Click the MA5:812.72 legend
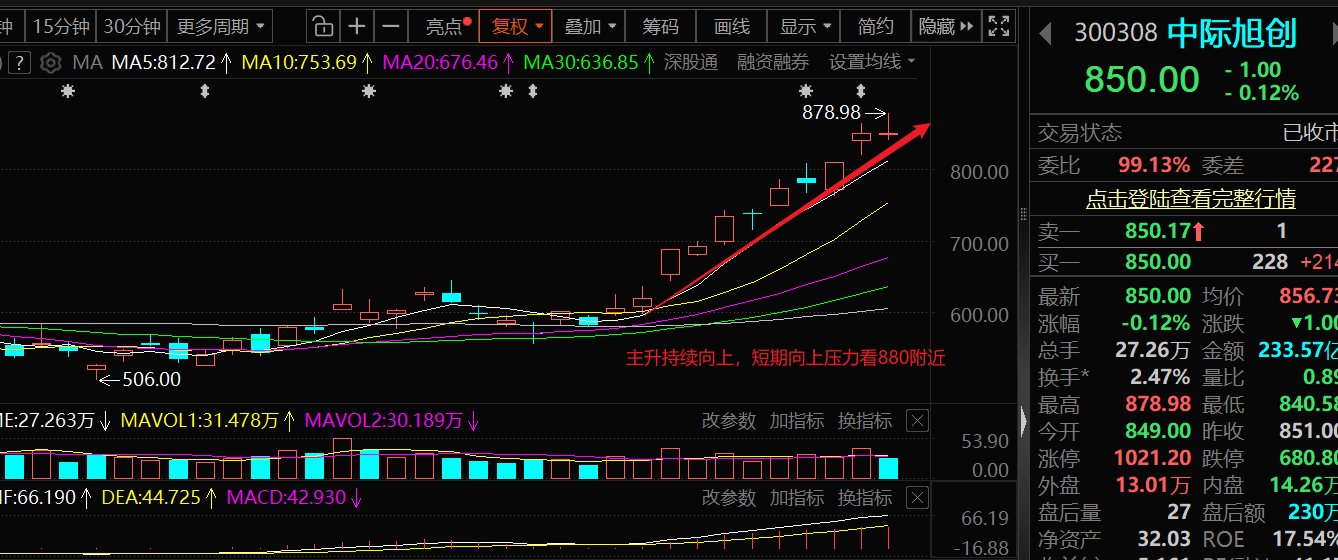The image size is (1338, 560). click(x=172, y=62)
